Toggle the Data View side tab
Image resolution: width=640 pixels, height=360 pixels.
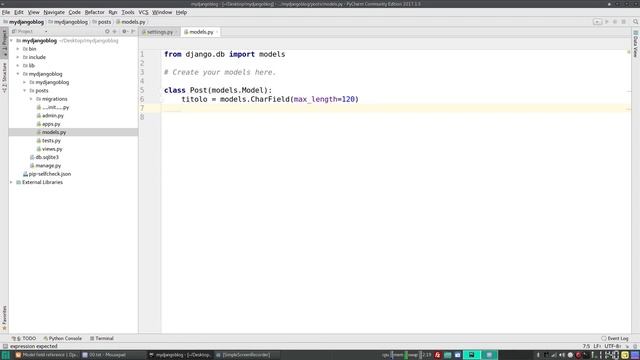[636, 43]
